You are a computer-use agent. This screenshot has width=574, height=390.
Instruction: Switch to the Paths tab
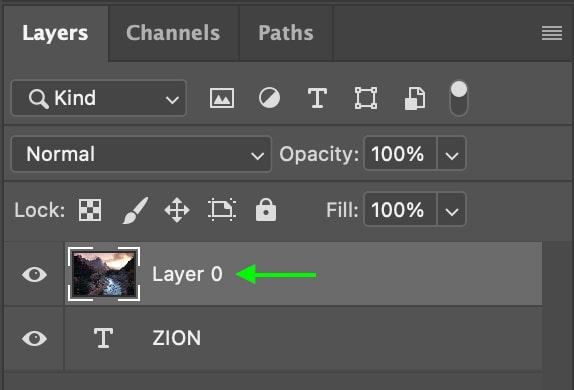[x=286, y=33]
